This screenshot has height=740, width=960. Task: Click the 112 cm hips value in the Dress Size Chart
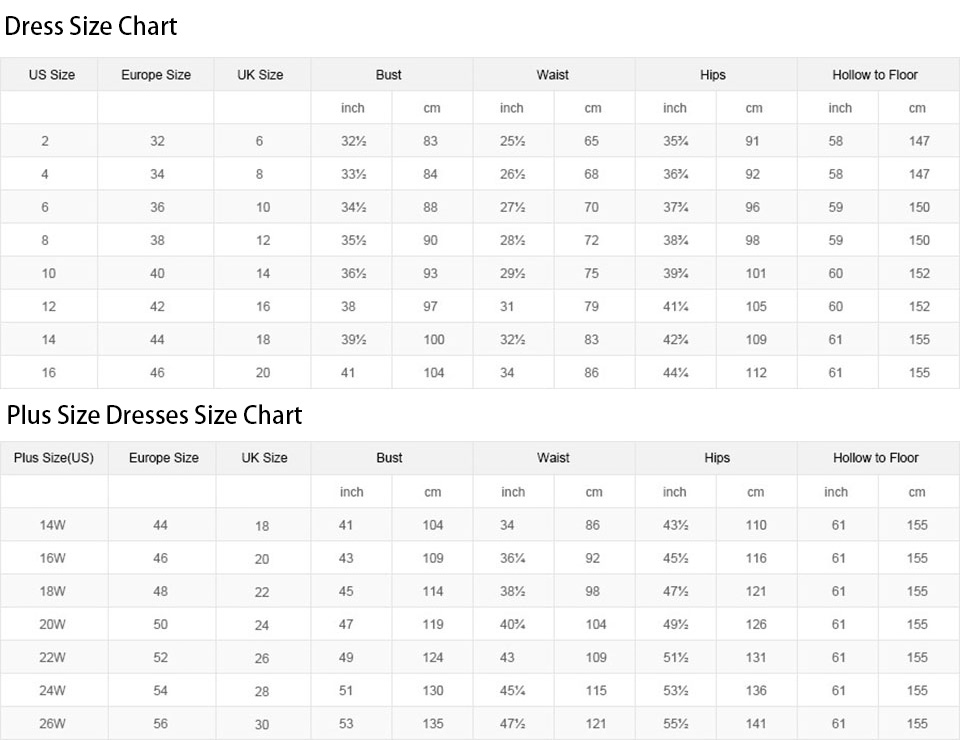point(756,373)
